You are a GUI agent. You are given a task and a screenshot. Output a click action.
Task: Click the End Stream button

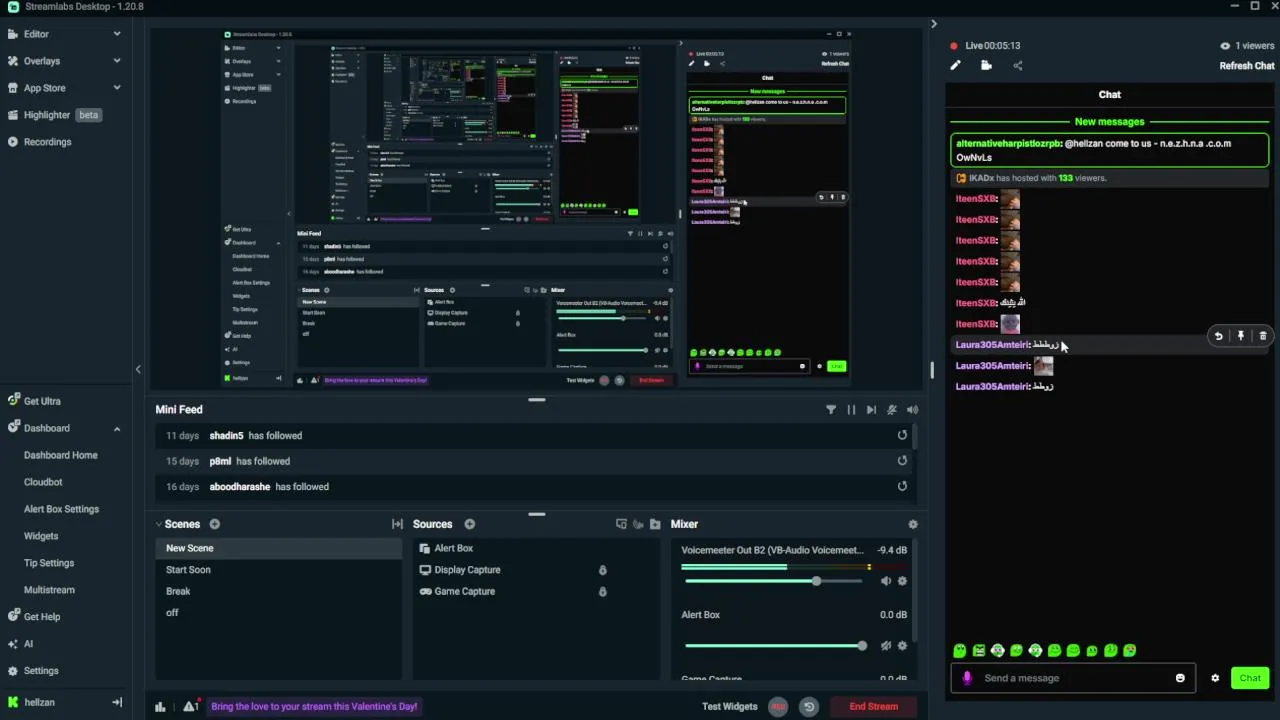pos(874,707)
